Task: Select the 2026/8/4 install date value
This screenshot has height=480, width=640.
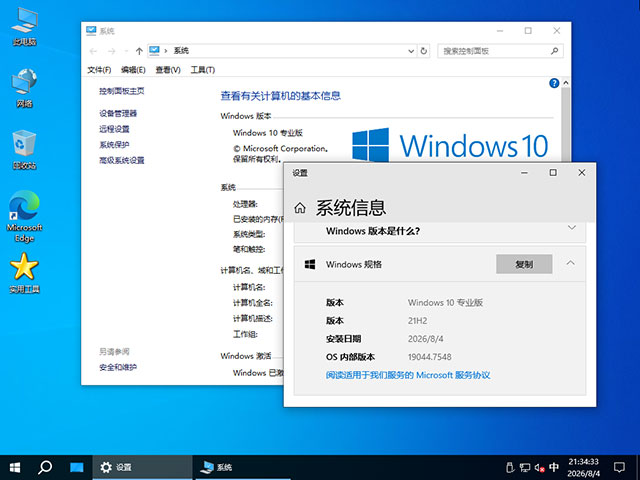Action: tap(425, 339)
